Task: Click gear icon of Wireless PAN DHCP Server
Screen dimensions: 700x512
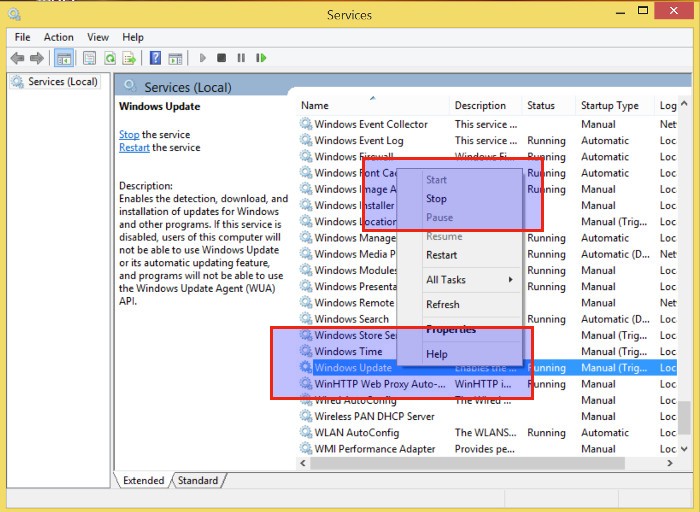Action: click(x=306, y=416)
